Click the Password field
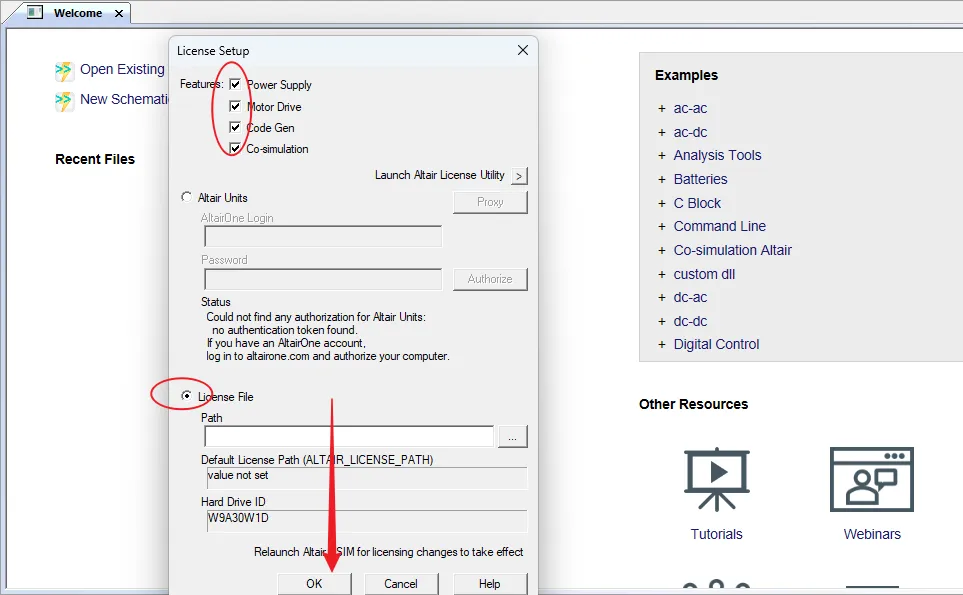Image resolution: width=963 pixels, height=595 pixels. point(323,279)
